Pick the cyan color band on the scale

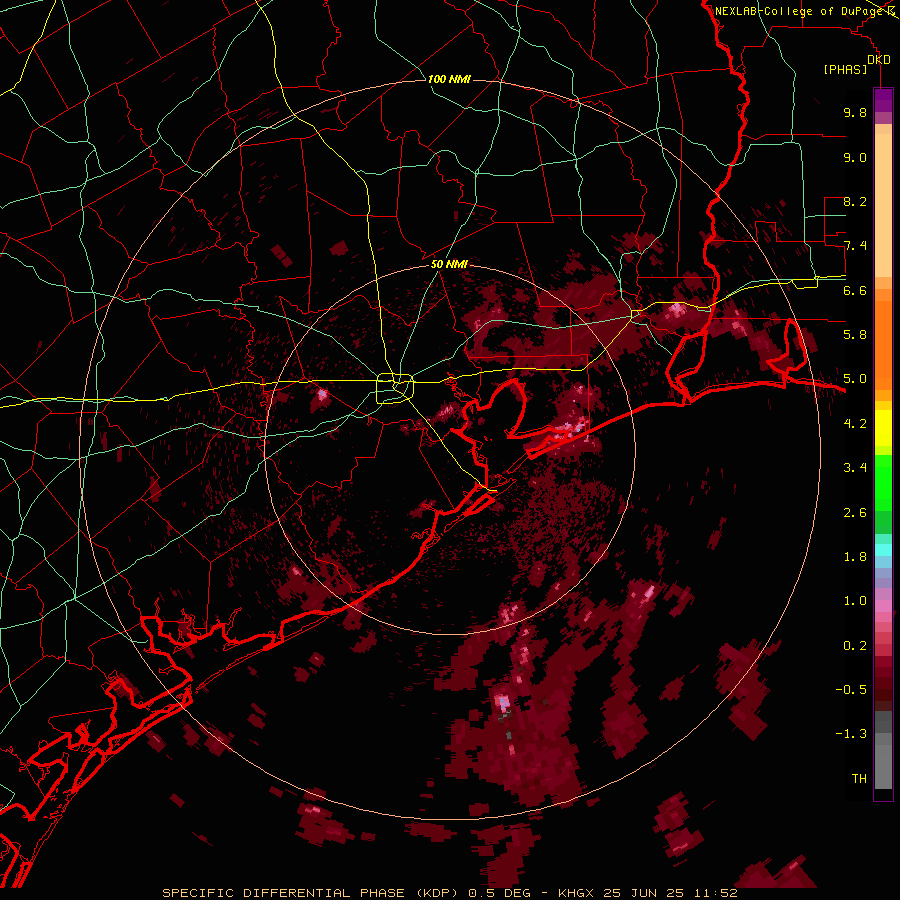pos(883,549)
